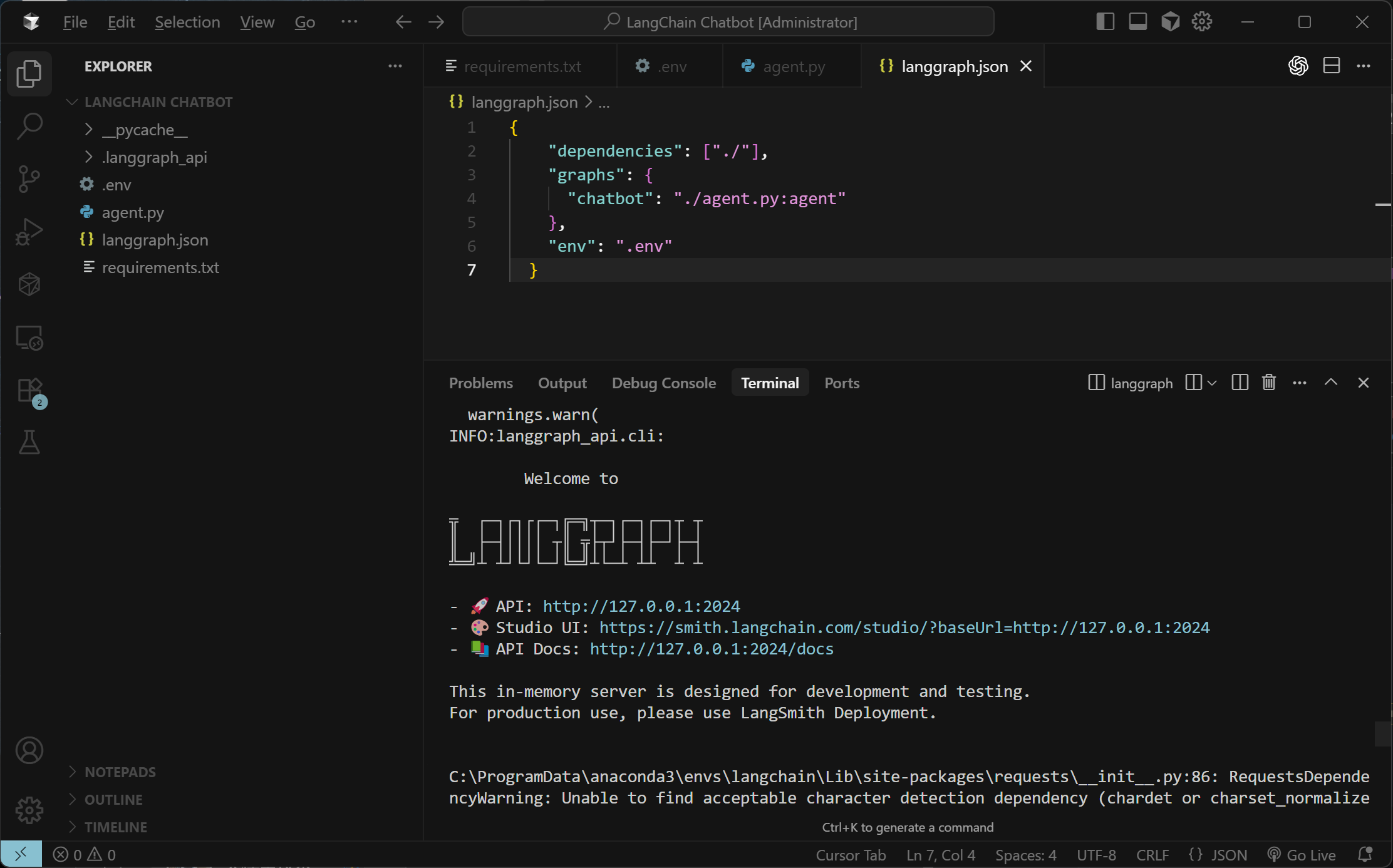Close the langgraph.json editor tab
Image resolution: width=1393 pixels, height=868 pixels.
(1026, 66)
